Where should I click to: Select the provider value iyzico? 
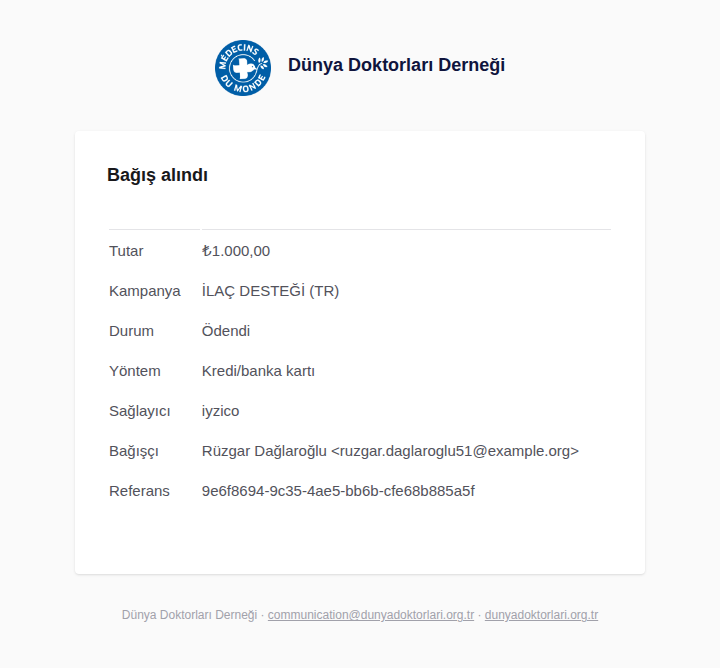(220, 411)
